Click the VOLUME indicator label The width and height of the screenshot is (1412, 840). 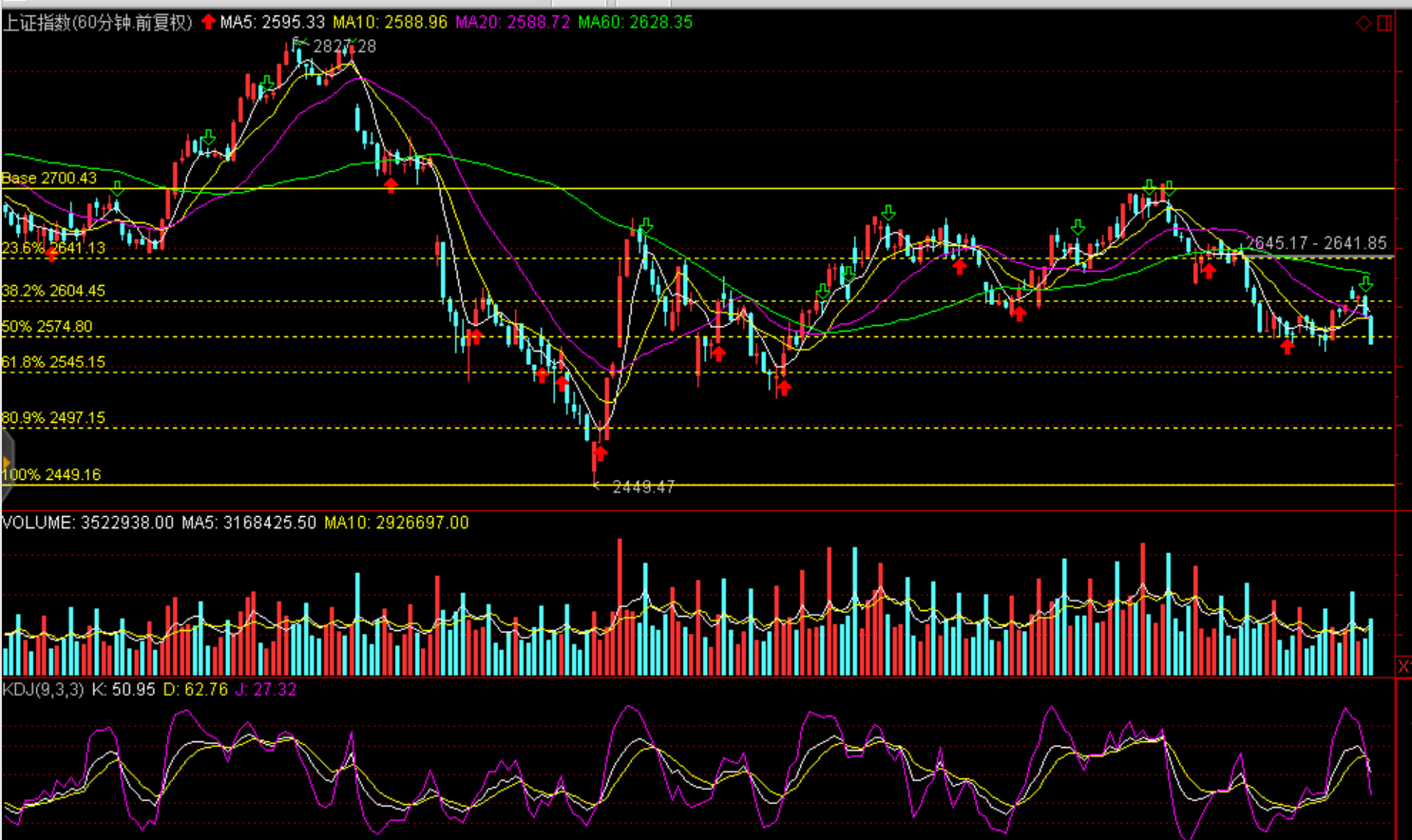tap(87, 523)
